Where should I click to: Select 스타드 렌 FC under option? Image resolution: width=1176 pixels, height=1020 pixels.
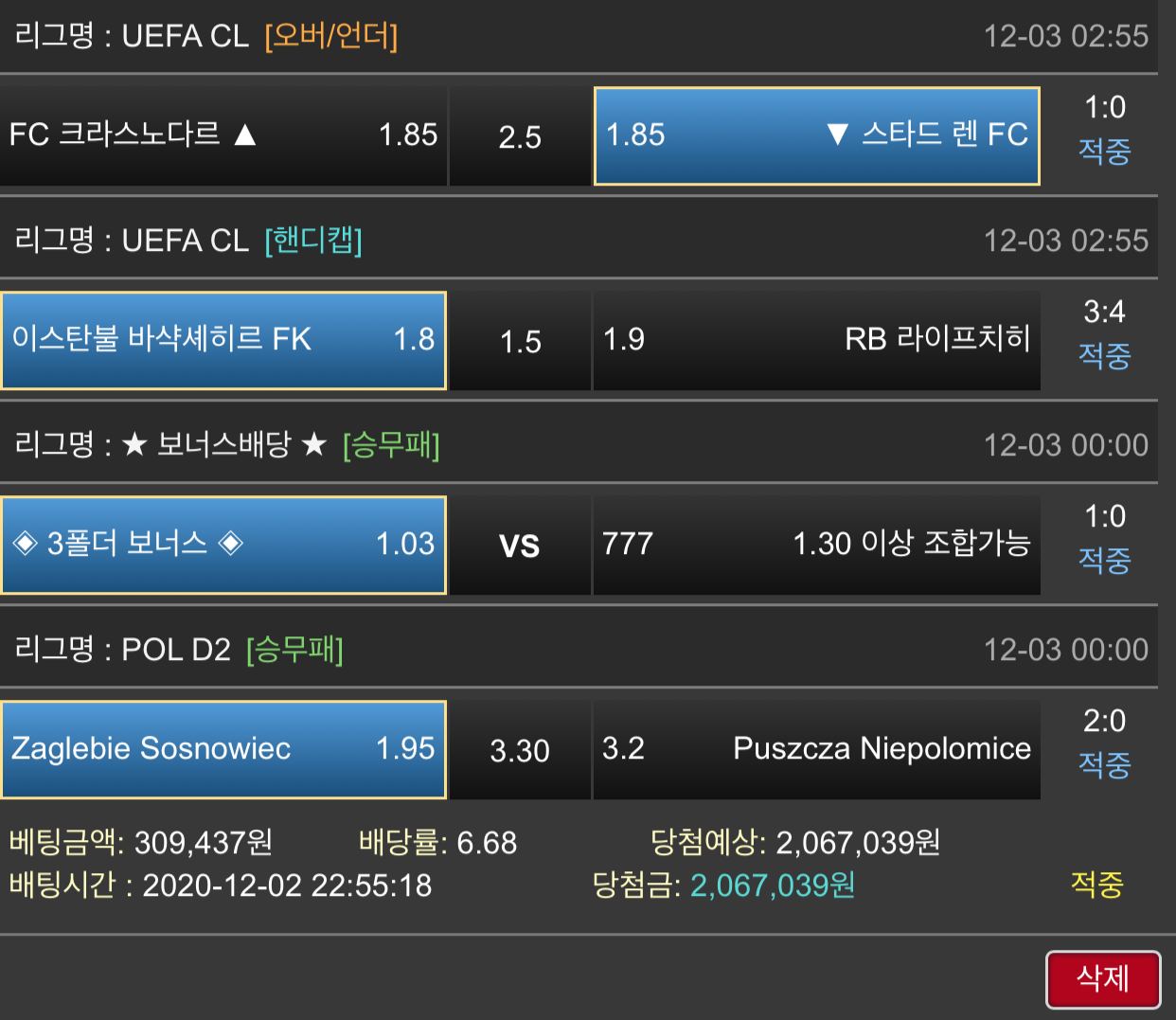coord(816,135)
